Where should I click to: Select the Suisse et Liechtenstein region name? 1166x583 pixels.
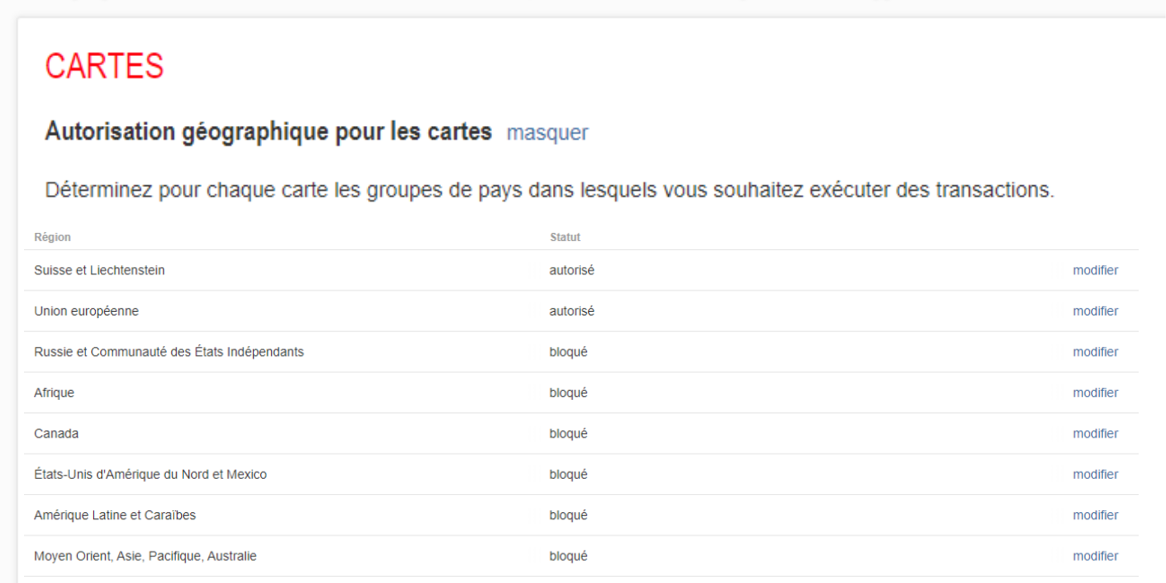pyautogui.click(x=100, y=271)
